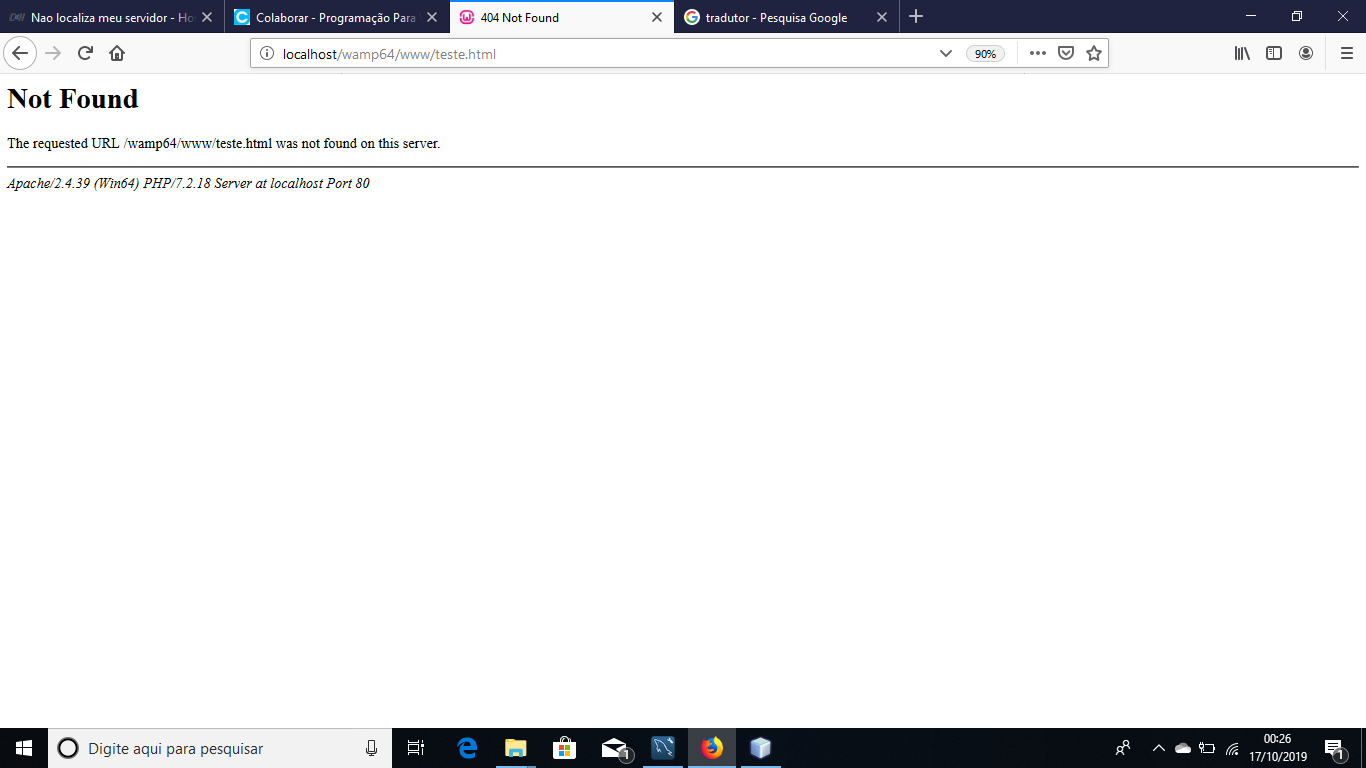Open the page actions three-dot menu
Viewport: 1366px width, 768px height.
pyautogui.click(x=1038, y=54)
